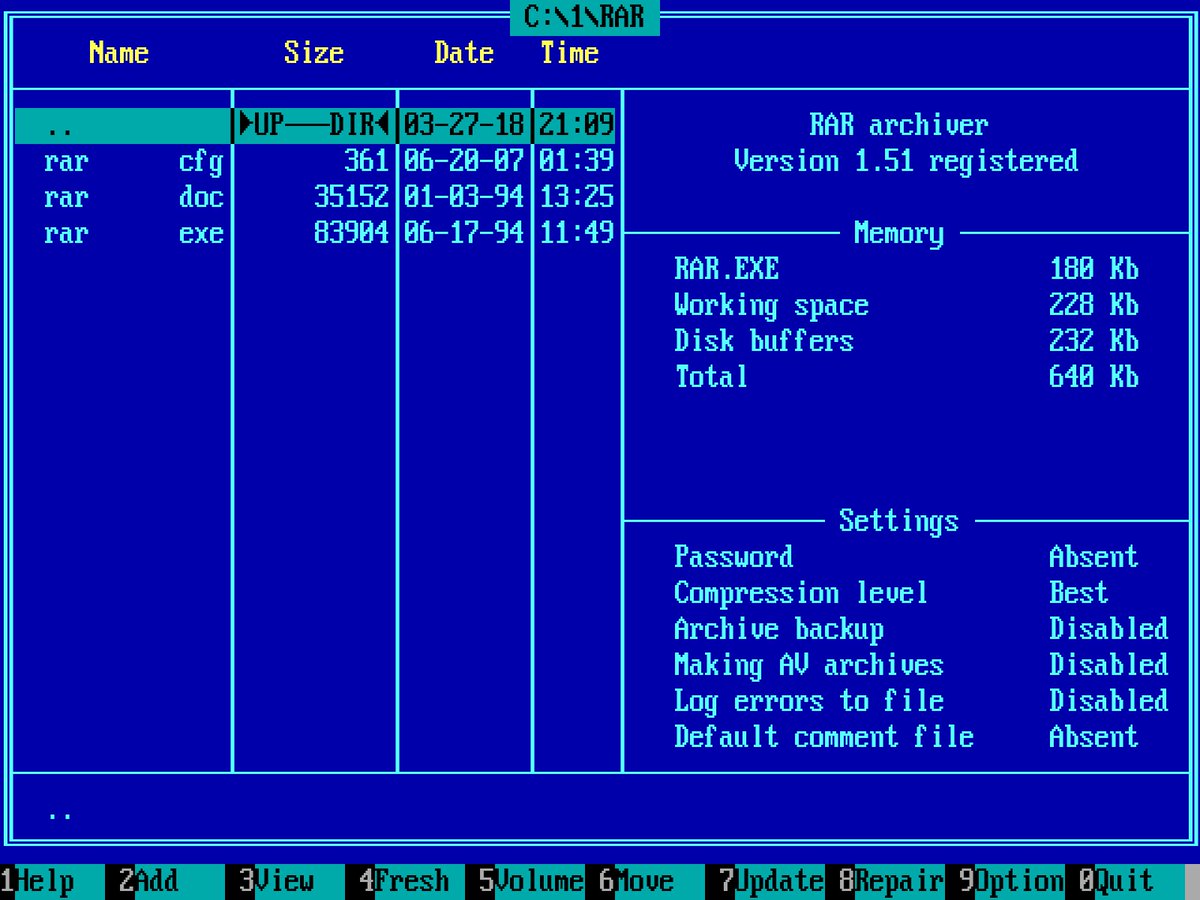The width and height of the screenshot is (1200, 900).
Task: Click the 5Volume function key
Action: [532, 881]
